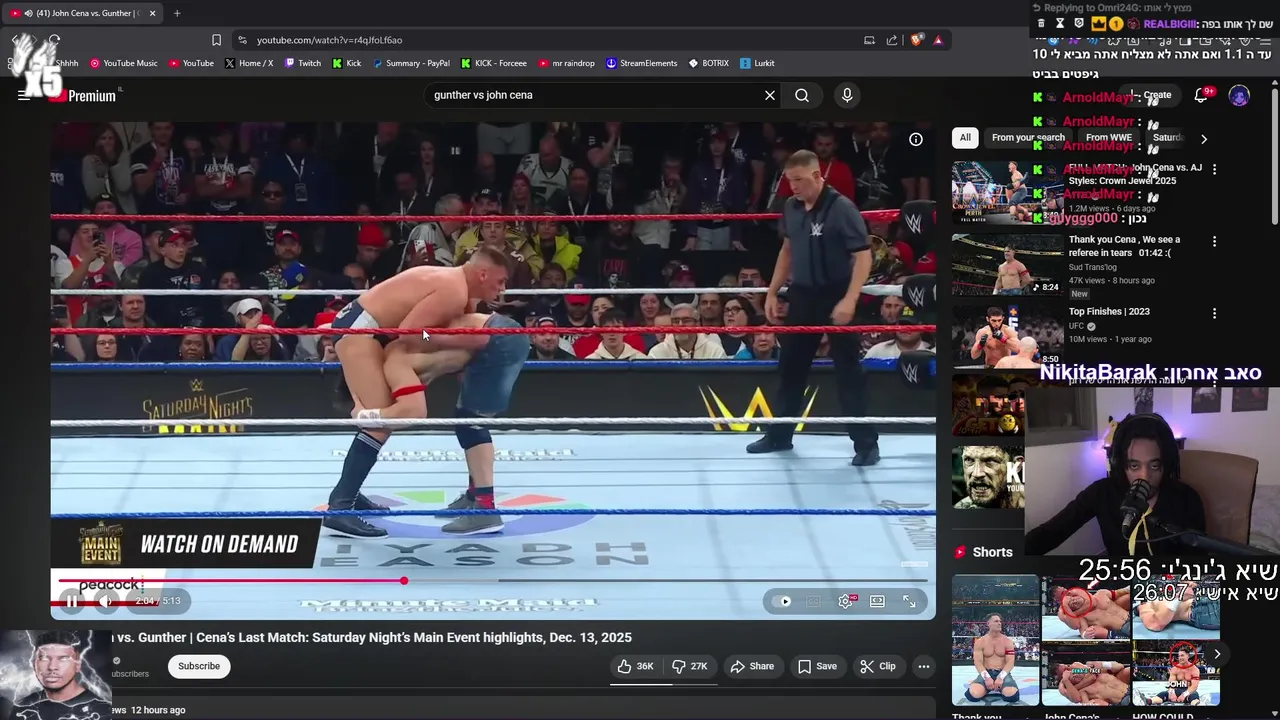The height and width of the screenshot is (720, 1280).
Task: Open options for John Cena vs. AJ Styles video
Action: pyautogui.click(x=1215, y=169)
